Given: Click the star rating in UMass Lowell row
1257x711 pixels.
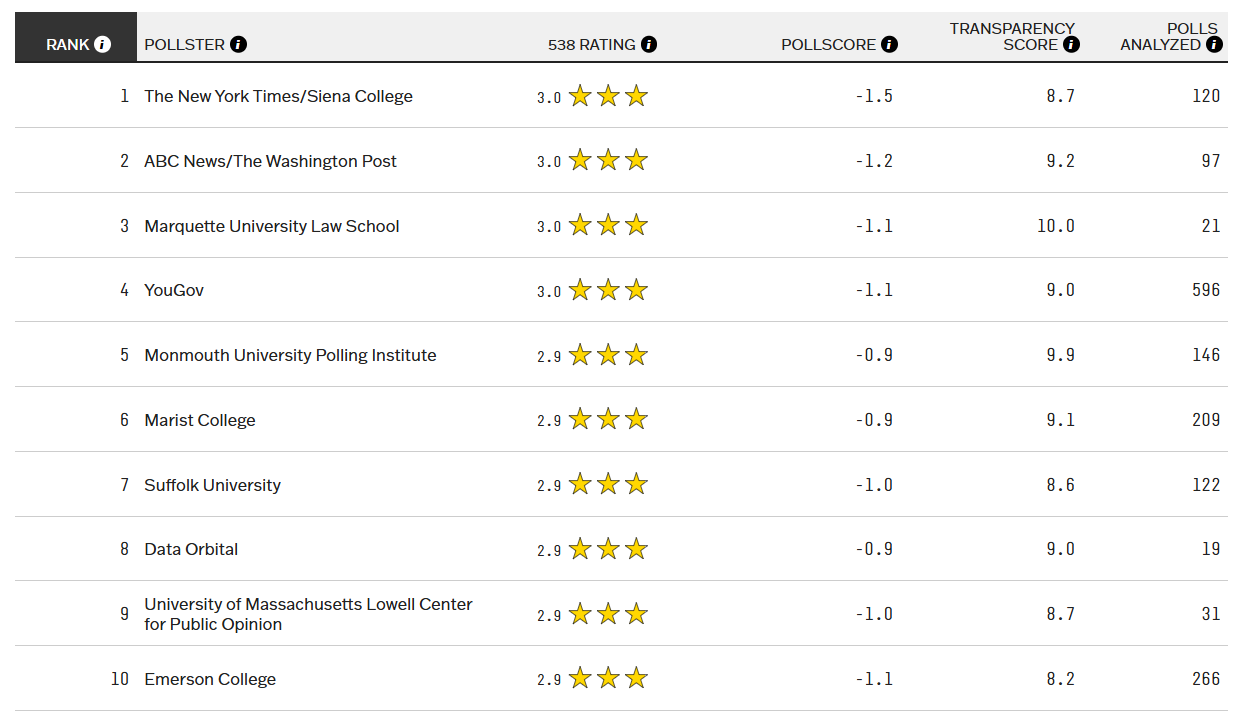Looking at the screenshot, I should point(608,614).
